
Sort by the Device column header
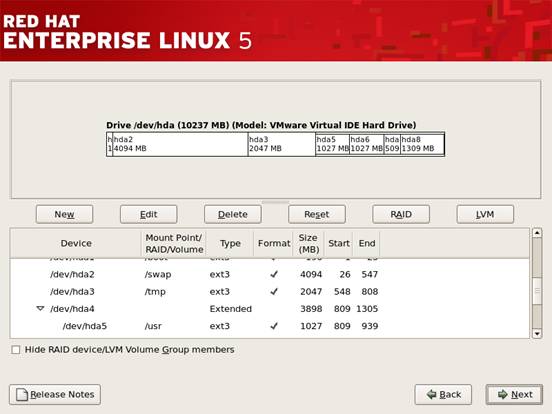76,243
